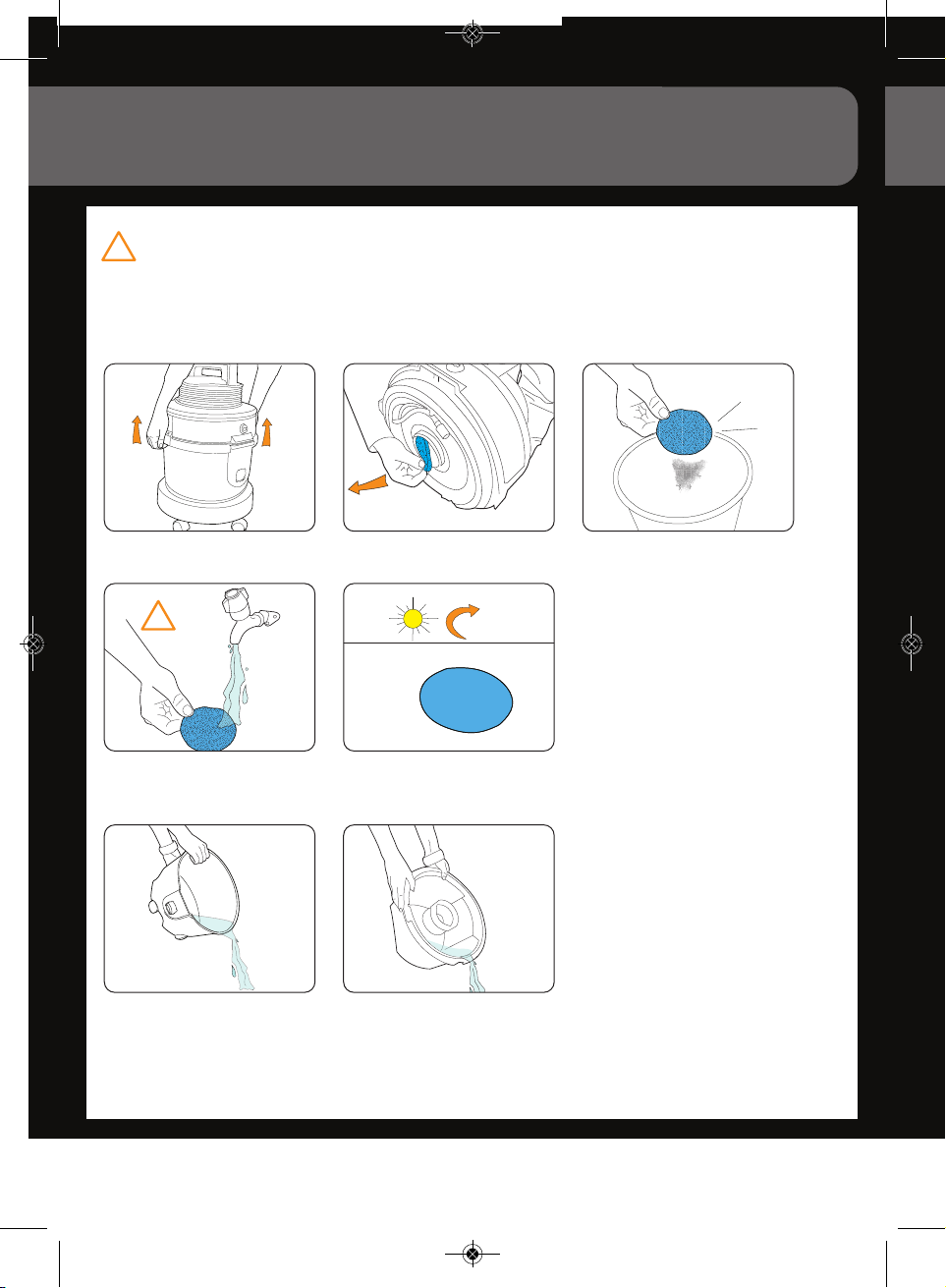Click the warning triangle inside the faucet illustration
This screenshot has height=1288, width=946.
coord(158,615)
